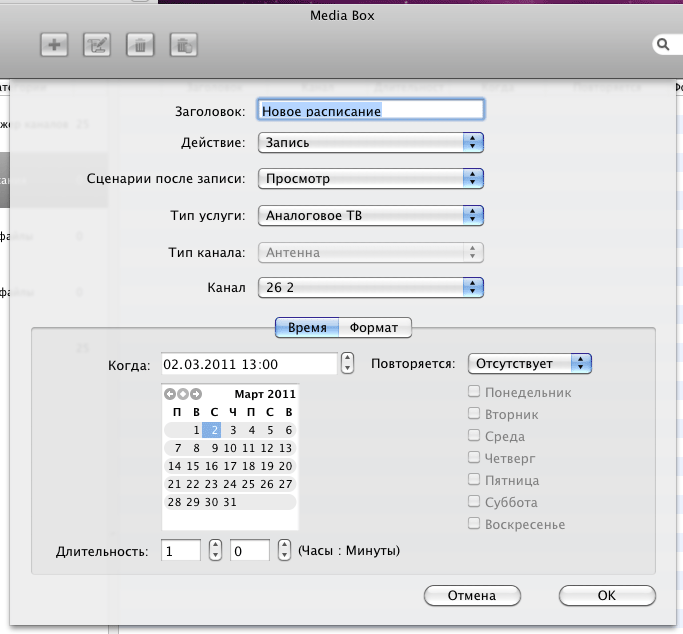Click the add schedule plus icon

point(54,45)
